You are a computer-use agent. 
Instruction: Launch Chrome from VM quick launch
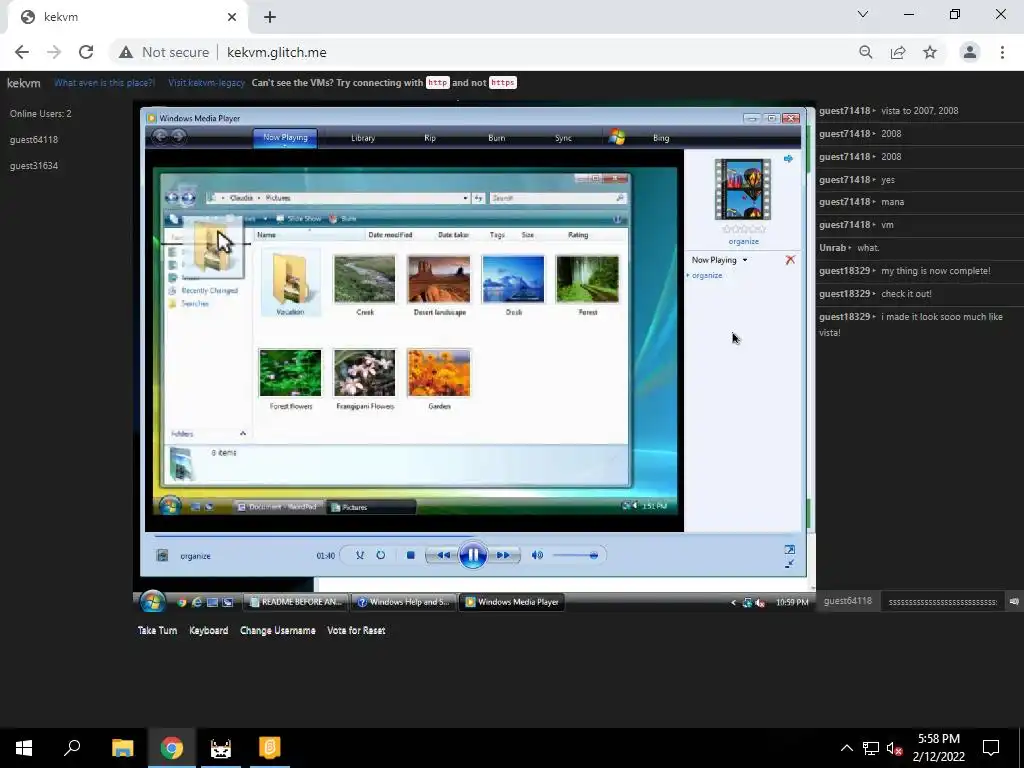(182, 602)
